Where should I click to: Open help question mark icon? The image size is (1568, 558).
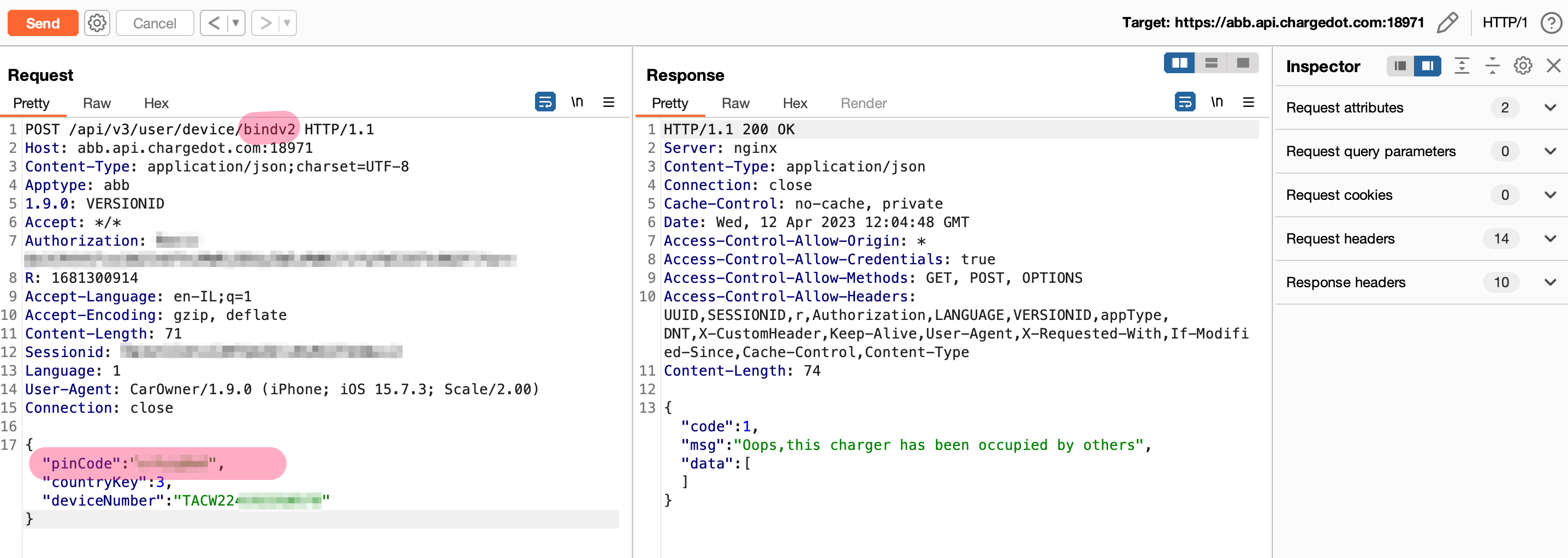pos(1551,23)
